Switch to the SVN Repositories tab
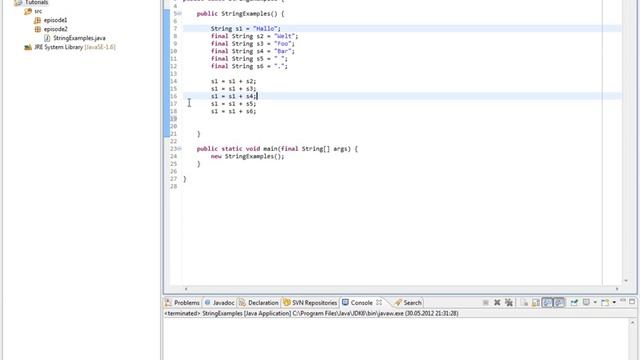 click(x=310, y=303)
